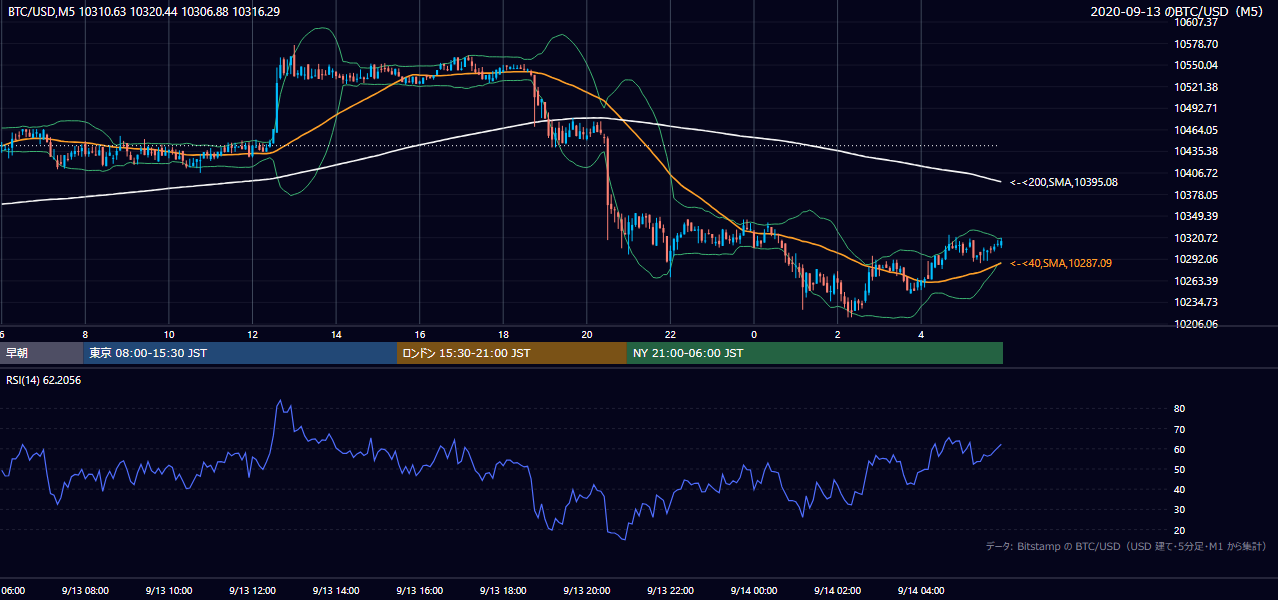1278x600 pixels.
Task: Click price axis value 10464.05
Action: (1196, 130)
